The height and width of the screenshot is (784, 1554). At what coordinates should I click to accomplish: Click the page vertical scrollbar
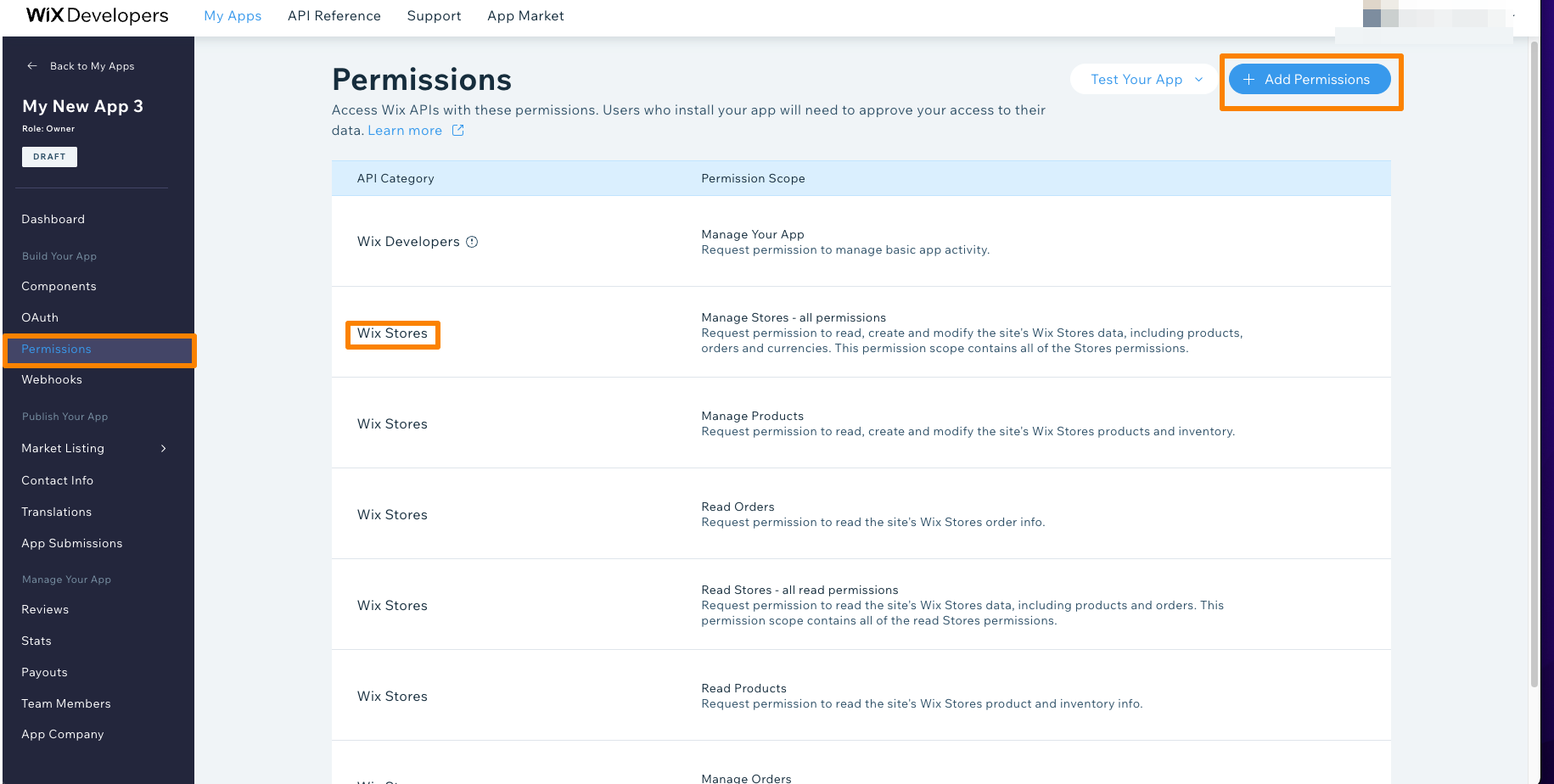tap(1534, 365)
